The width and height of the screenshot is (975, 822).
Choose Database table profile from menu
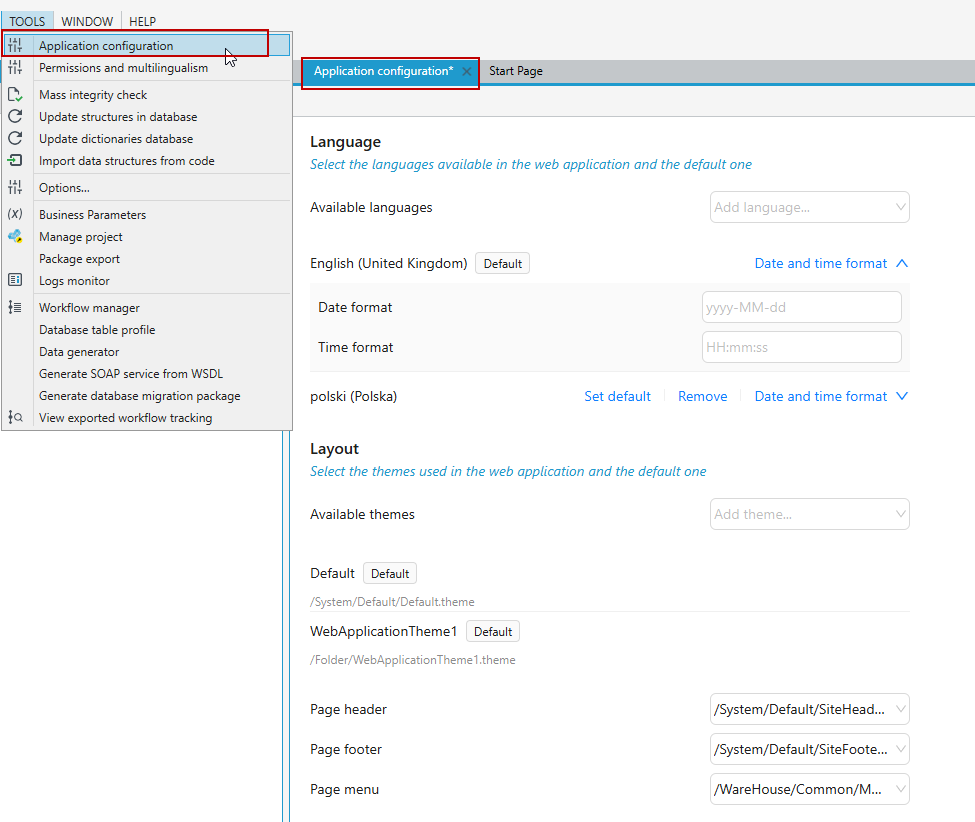click(97, 330)
